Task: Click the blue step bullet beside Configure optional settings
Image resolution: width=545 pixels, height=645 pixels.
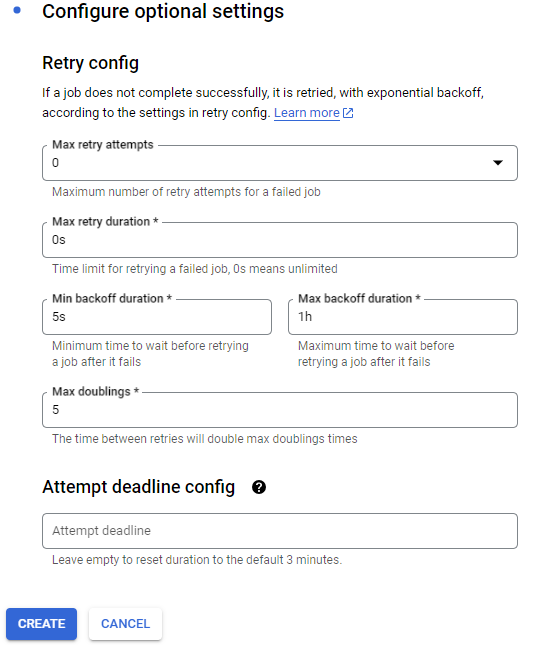Action: click(17, 10)
